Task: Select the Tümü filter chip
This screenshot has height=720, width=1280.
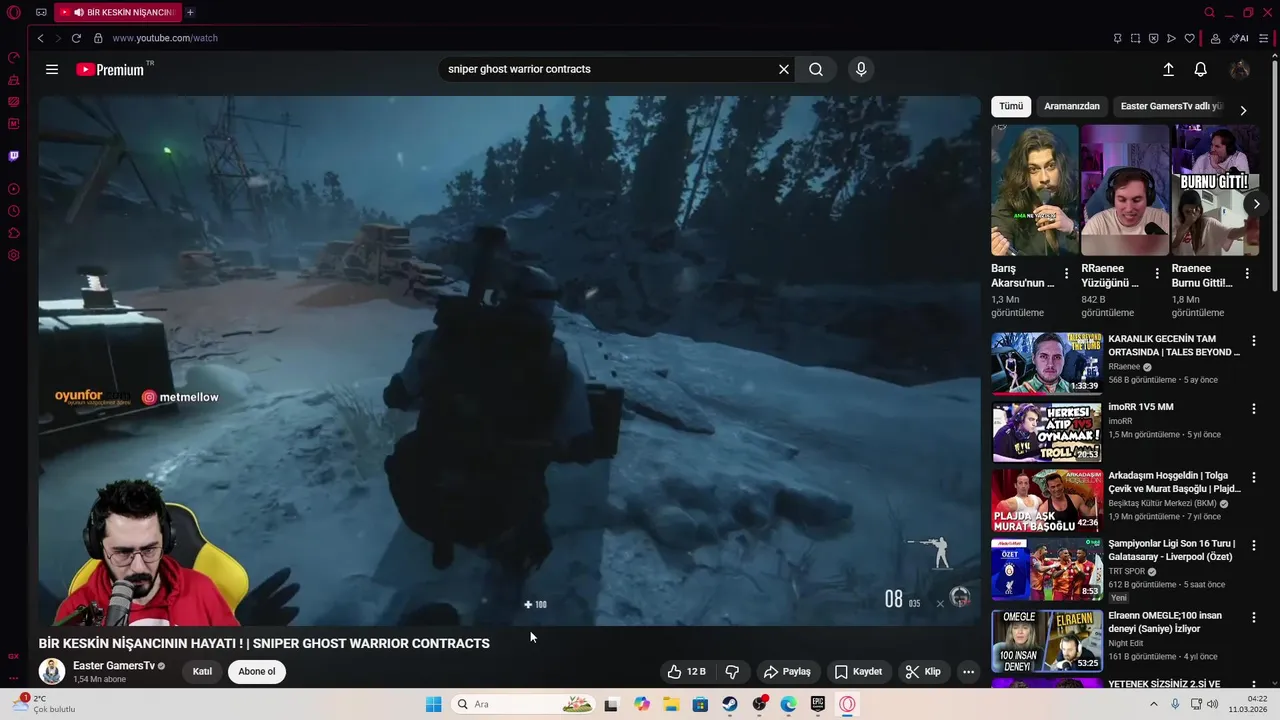Action: [x=1011, y=106]
